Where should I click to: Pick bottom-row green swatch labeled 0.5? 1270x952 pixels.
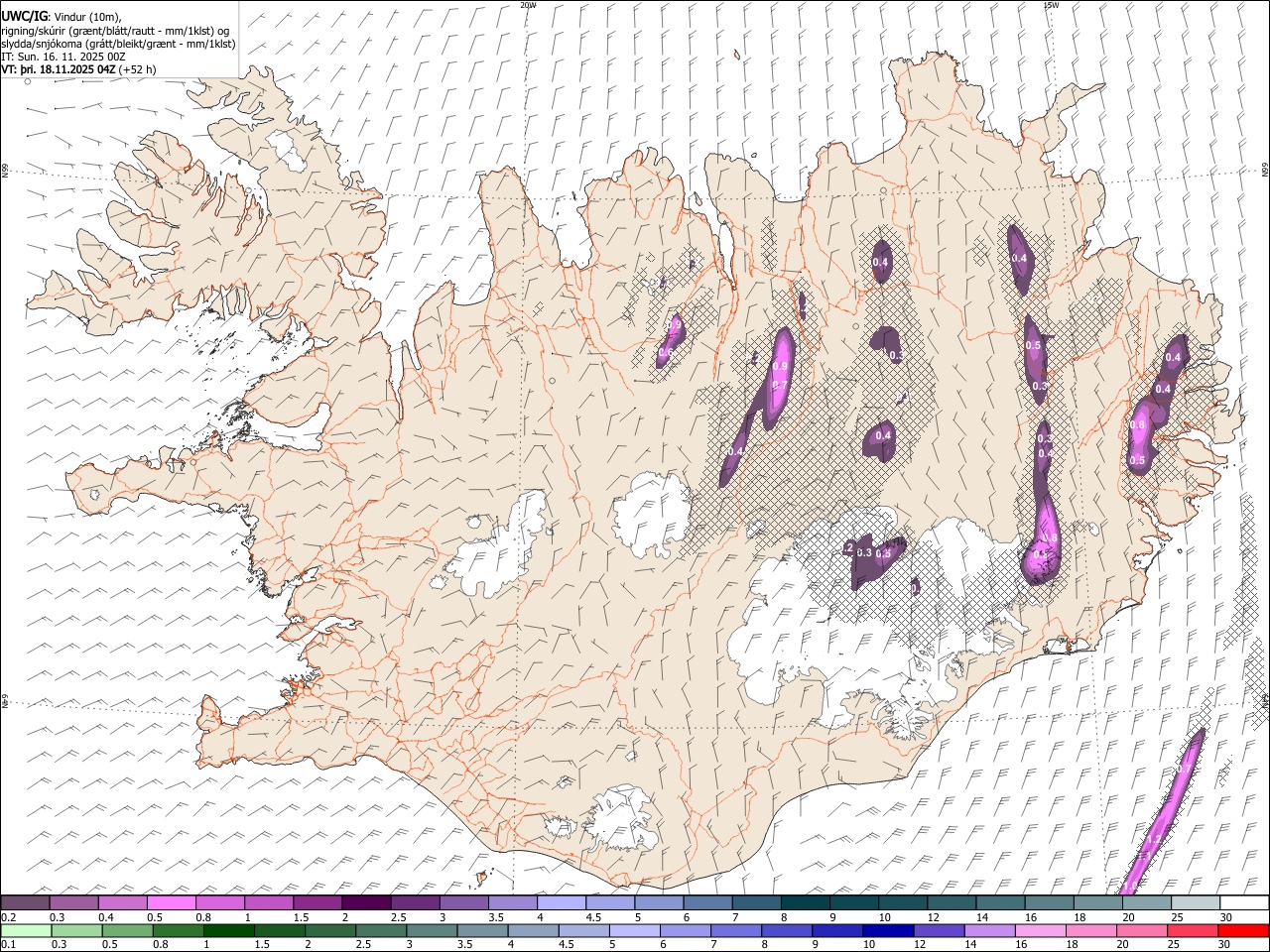coord(128,930)
